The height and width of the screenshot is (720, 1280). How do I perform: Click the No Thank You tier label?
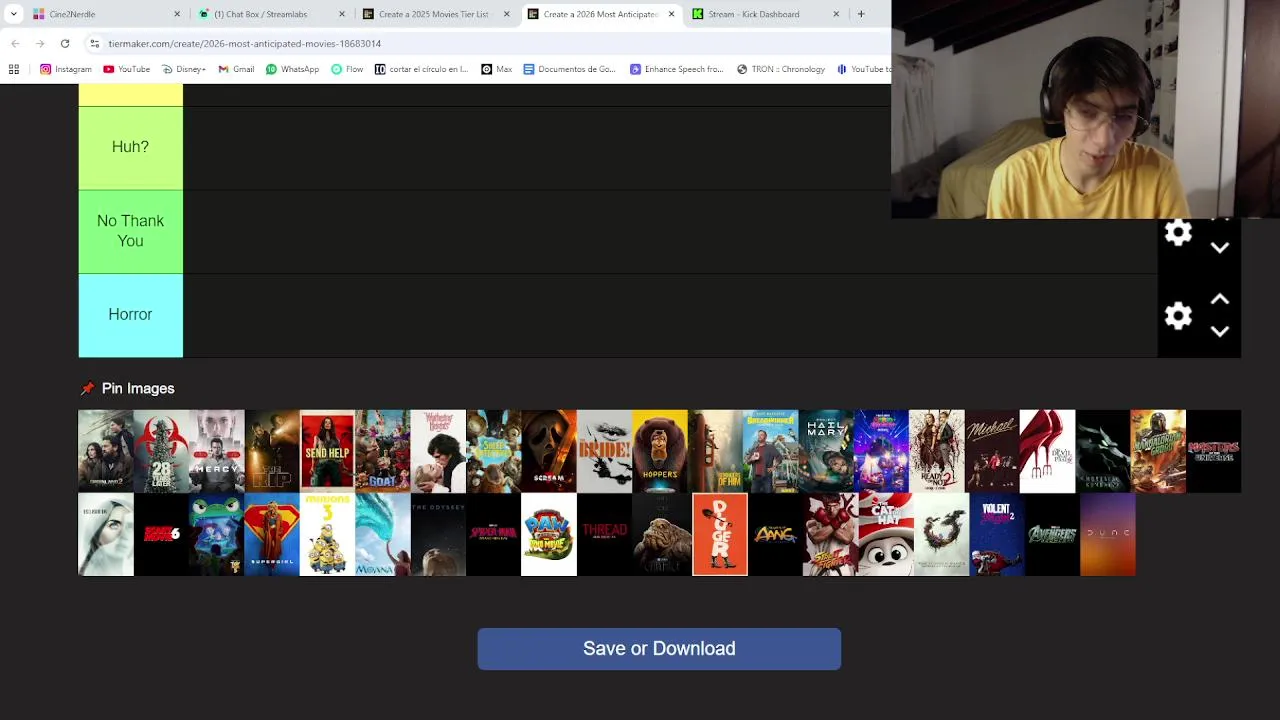[x=130, y=231]
